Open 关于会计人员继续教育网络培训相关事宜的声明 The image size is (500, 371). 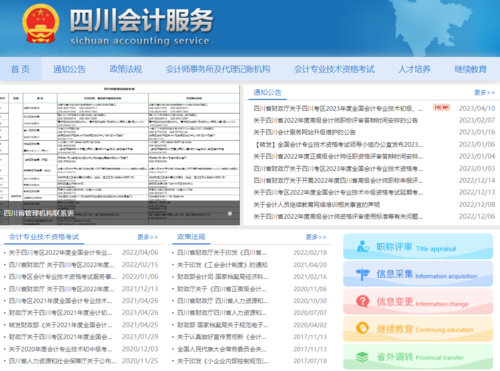click(316, 204)
